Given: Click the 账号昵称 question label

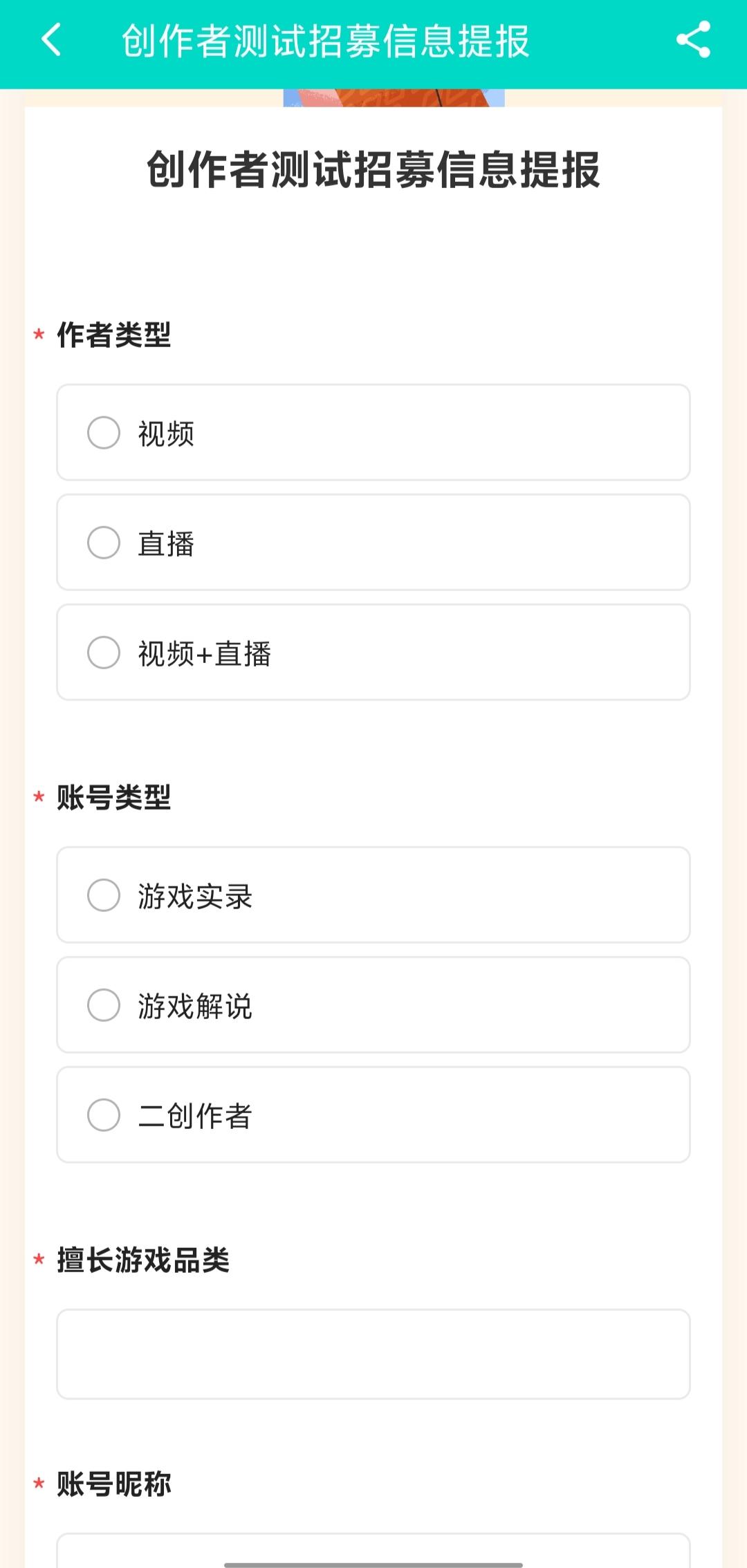Looking at the screenshot, I should click(114, 1484).
